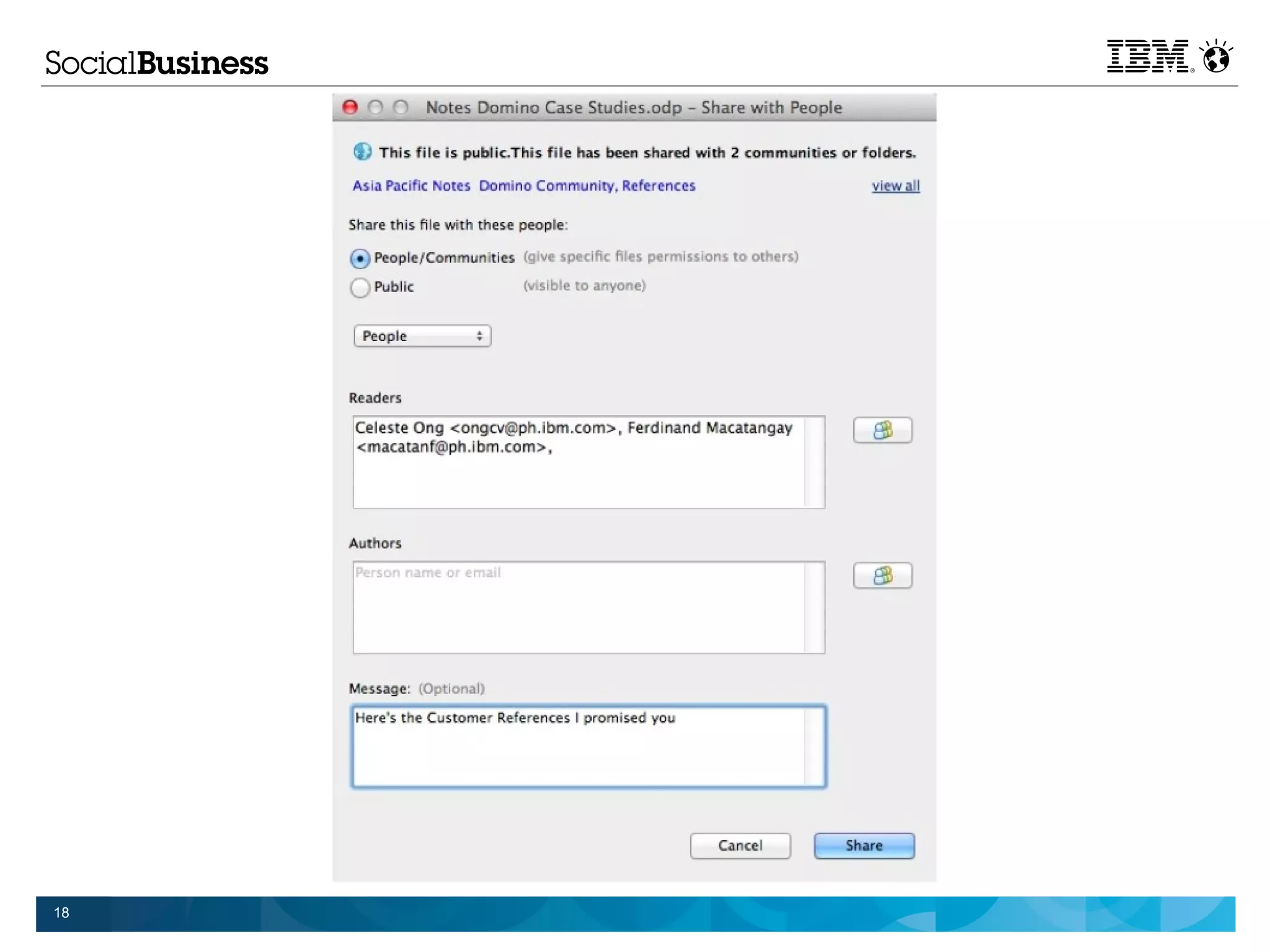Open people picker next to Readers field
The image size is (1270, 952).
[x=882, y=430]
